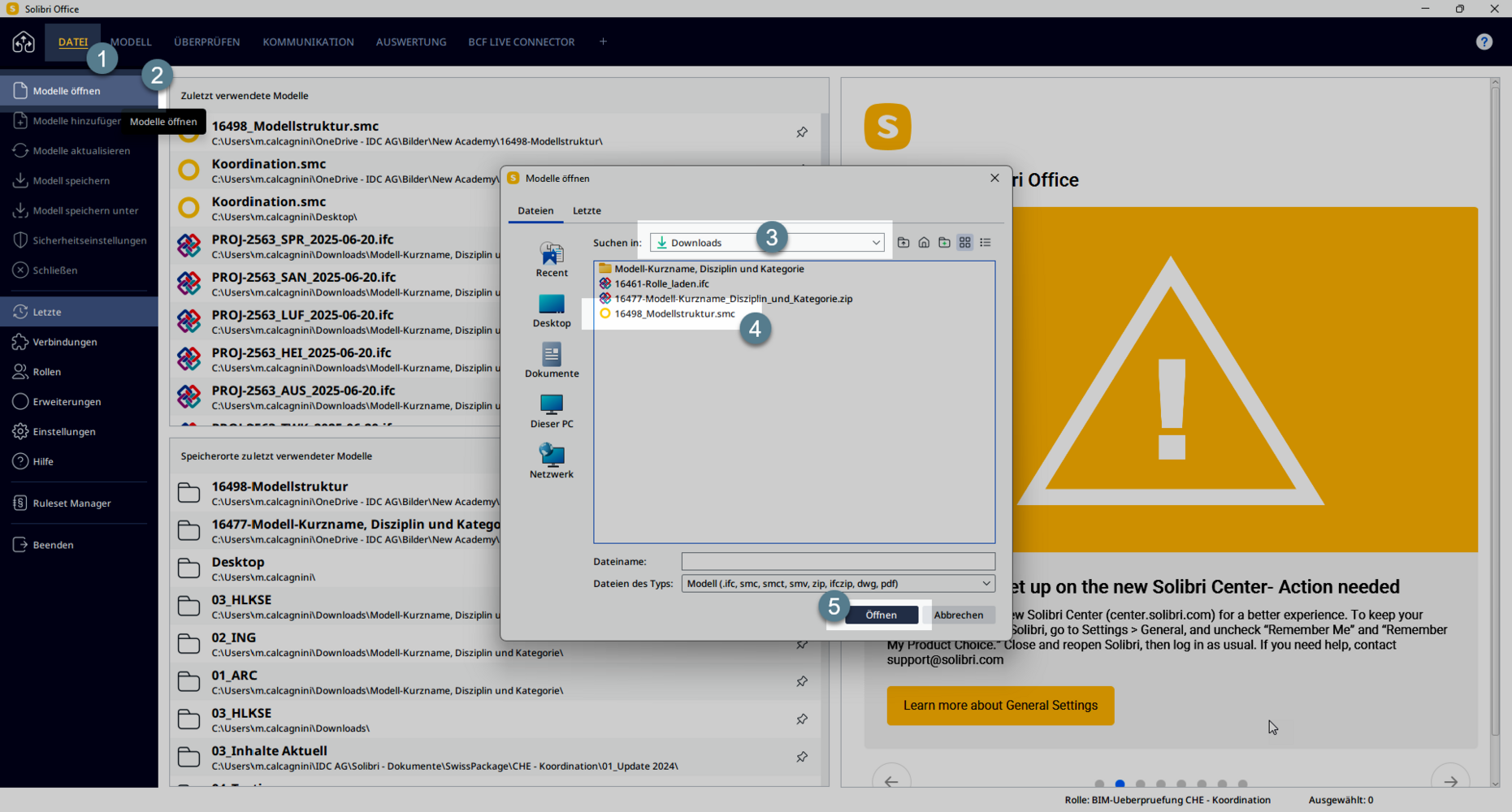Expand the Dateien des Typs dropdown

[986, 584]
